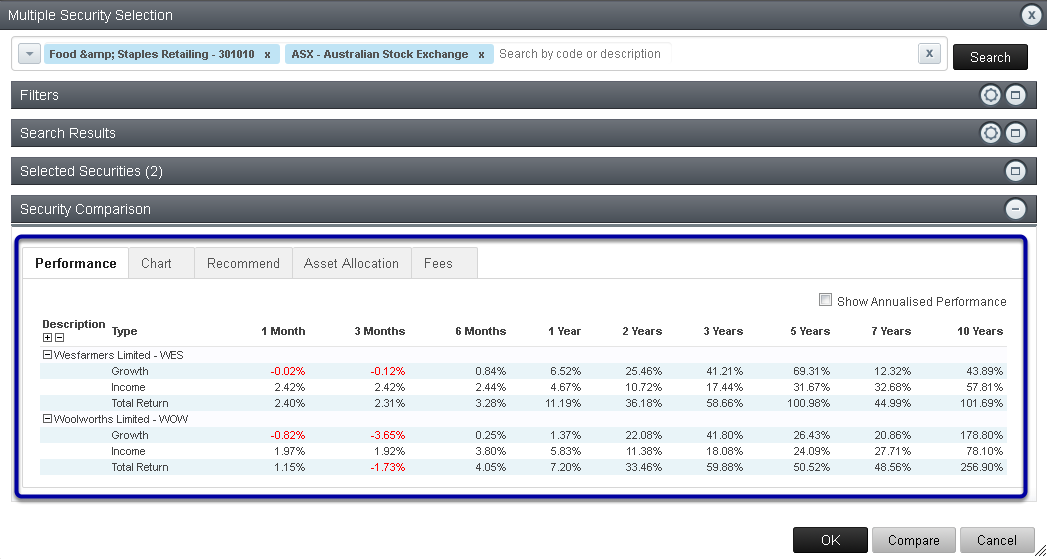
Task: Collapse the Woolworths Limited - WOW group
Action: tap(47, 419)
